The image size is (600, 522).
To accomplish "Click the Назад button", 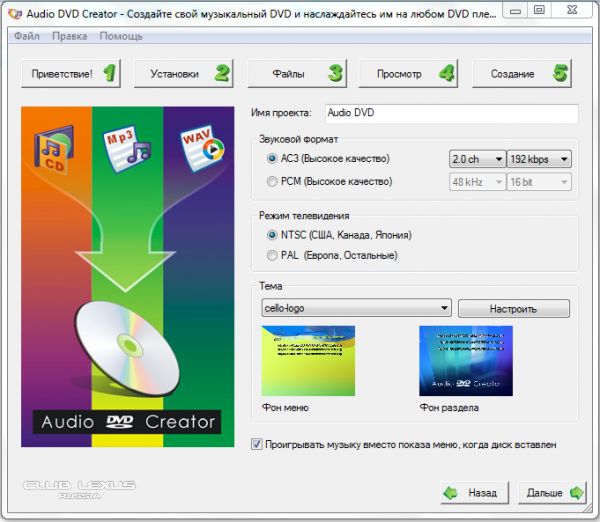I will 475,493.
